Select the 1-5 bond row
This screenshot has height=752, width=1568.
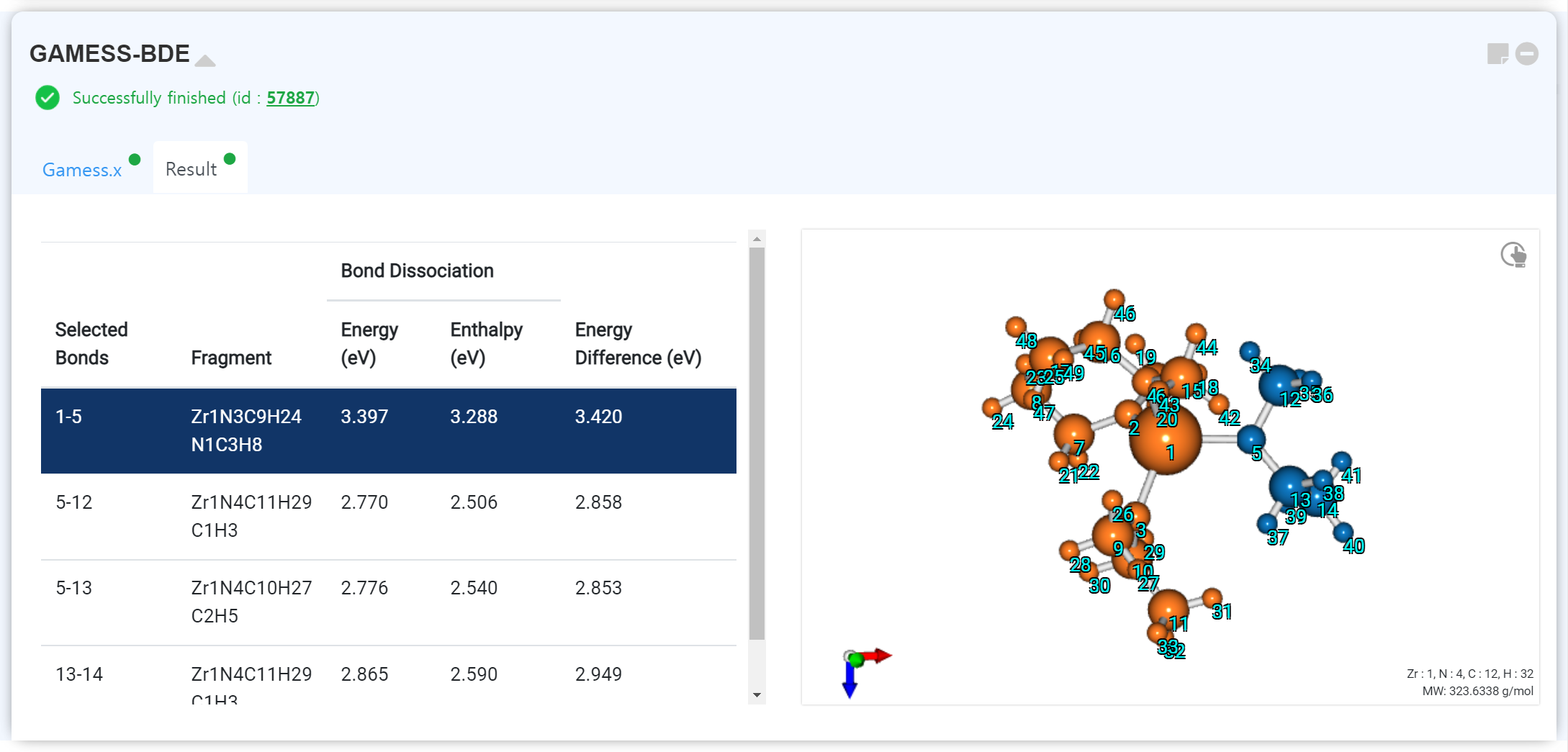click(389, 430)
